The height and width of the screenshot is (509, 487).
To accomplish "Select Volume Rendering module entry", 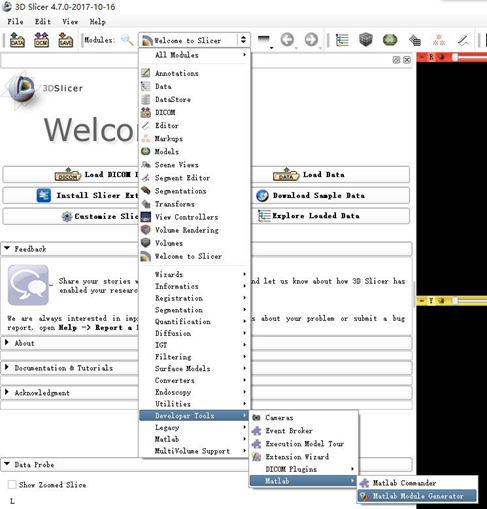I will point(194,230).
